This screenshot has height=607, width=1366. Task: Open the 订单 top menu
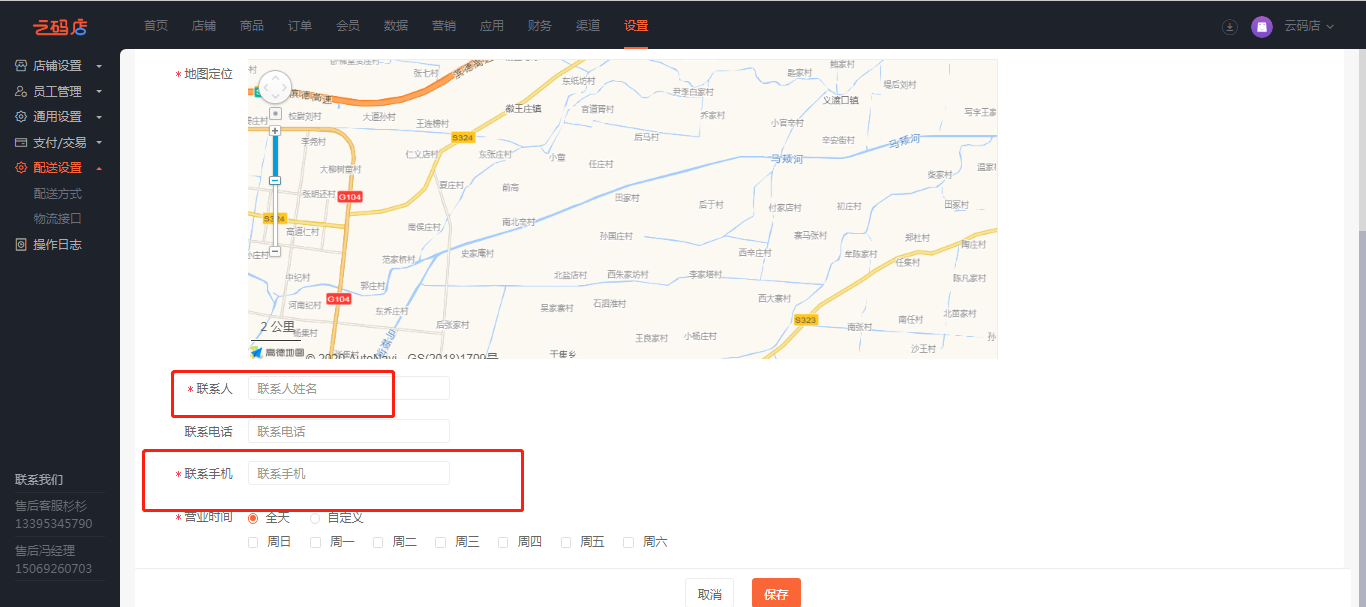300,26
